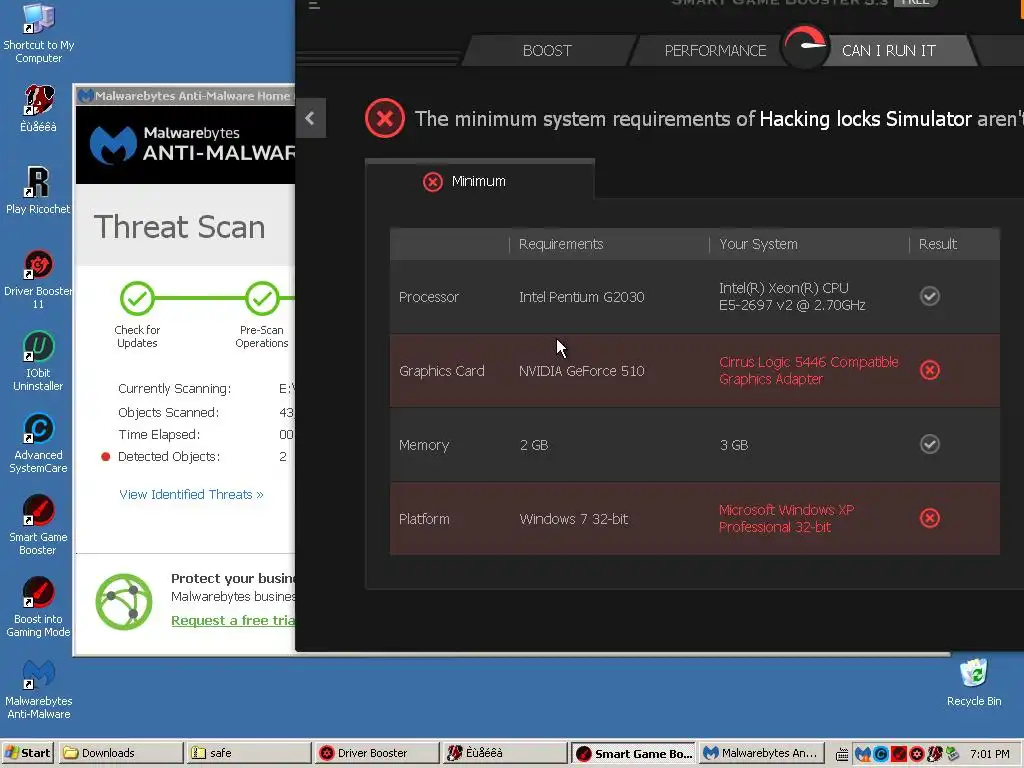Switch to the BOOST tab
This screenshot has width=1024, height=768.
(547, 51)
